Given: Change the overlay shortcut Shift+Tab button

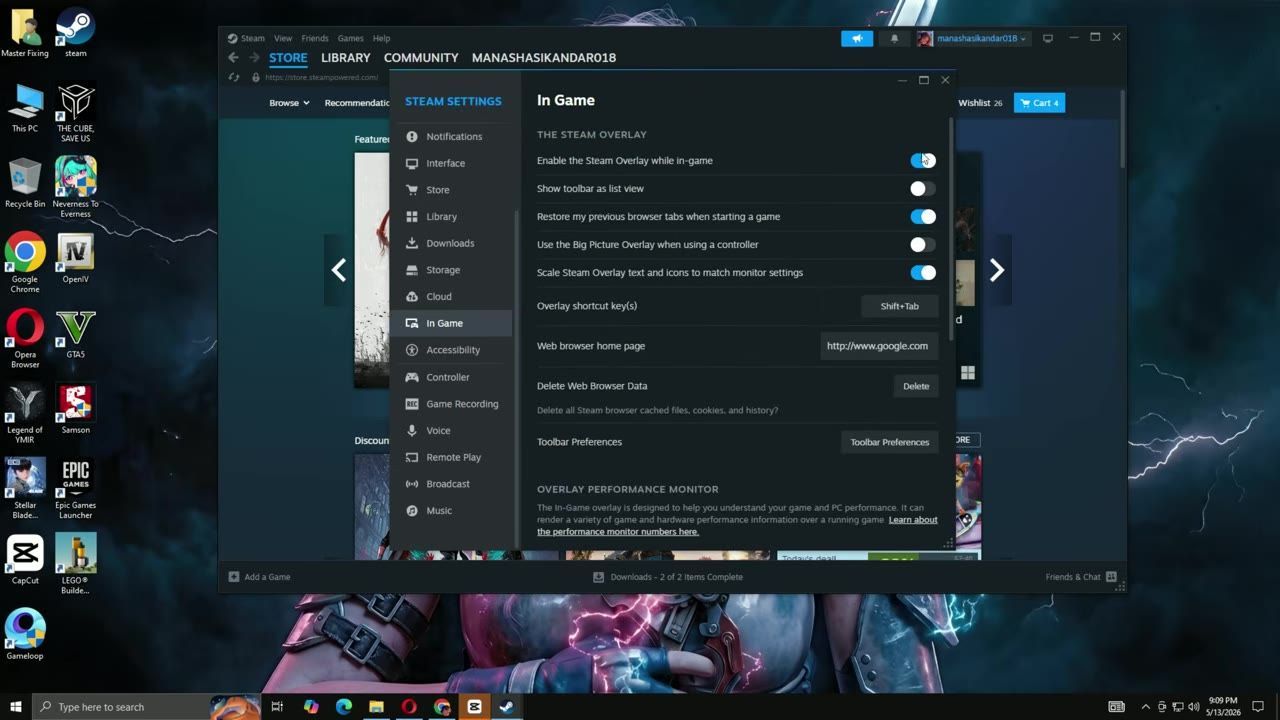Looking at the screenshot, I should [899, 306].
